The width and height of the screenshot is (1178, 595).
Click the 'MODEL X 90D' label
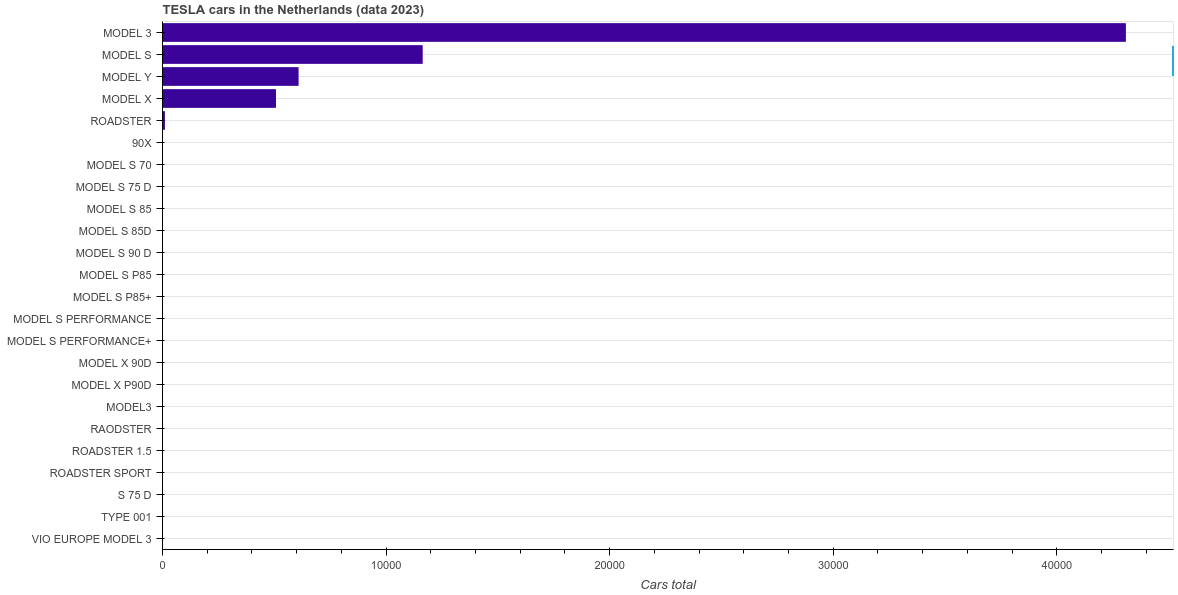coord(115,363)
